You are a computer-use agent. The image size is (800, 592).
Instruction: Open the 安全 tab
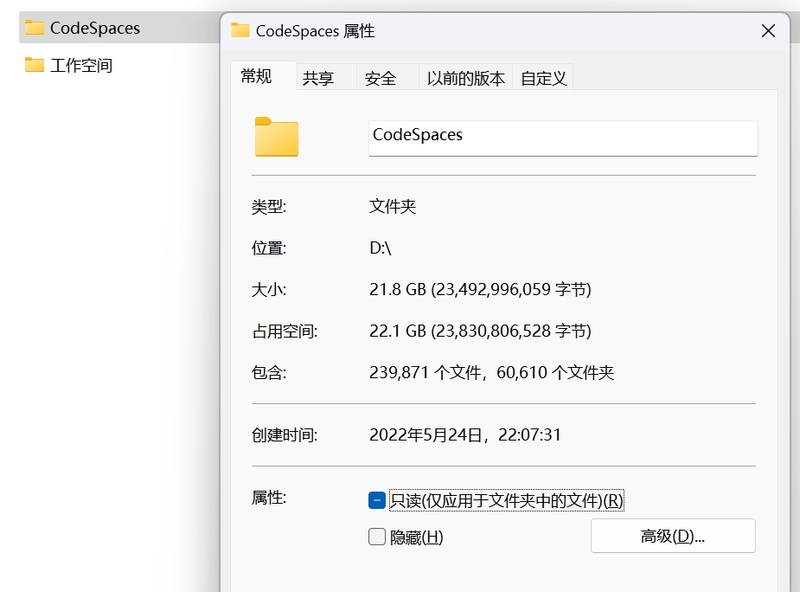pyautogui.click(x=388, y=78)
